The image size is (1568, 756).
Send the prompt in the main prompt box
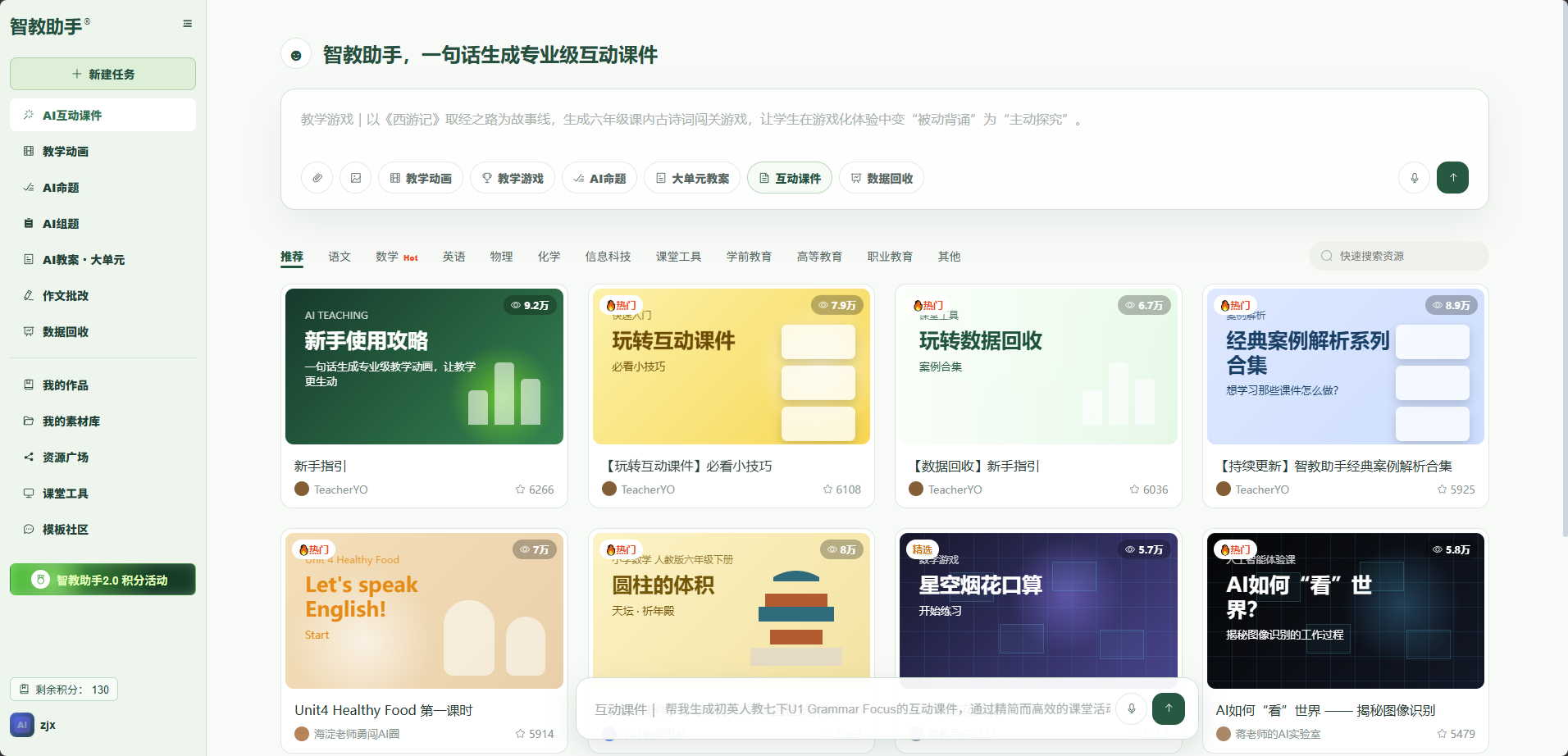click(1452, 178)
